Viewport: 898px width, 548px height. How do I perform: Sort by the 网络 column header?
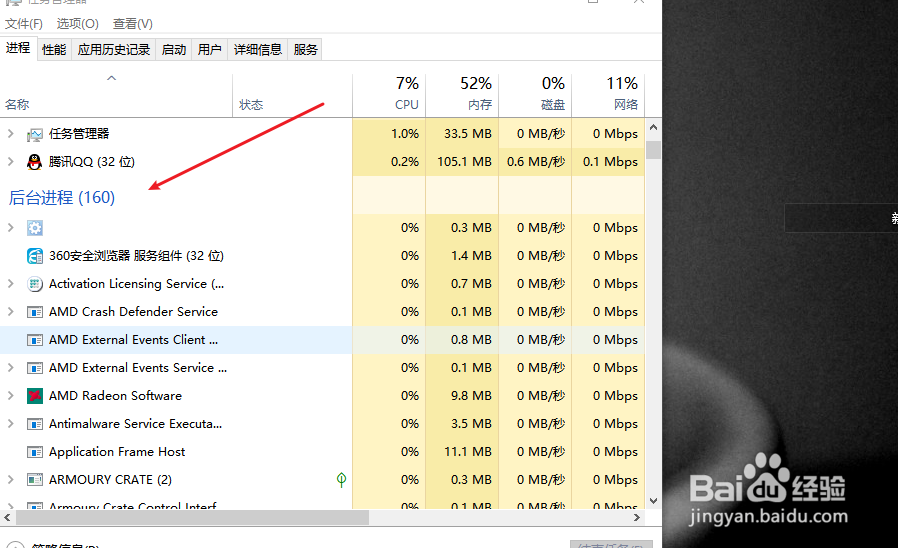[608, 96]
